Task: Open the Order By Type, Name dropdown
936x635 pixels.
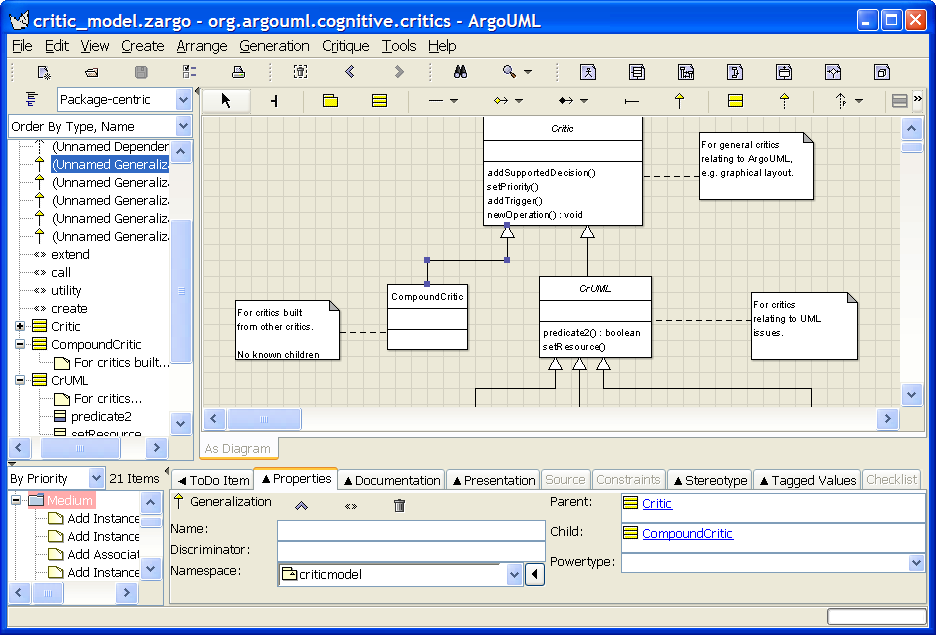Action: click(x=183, y=126)
